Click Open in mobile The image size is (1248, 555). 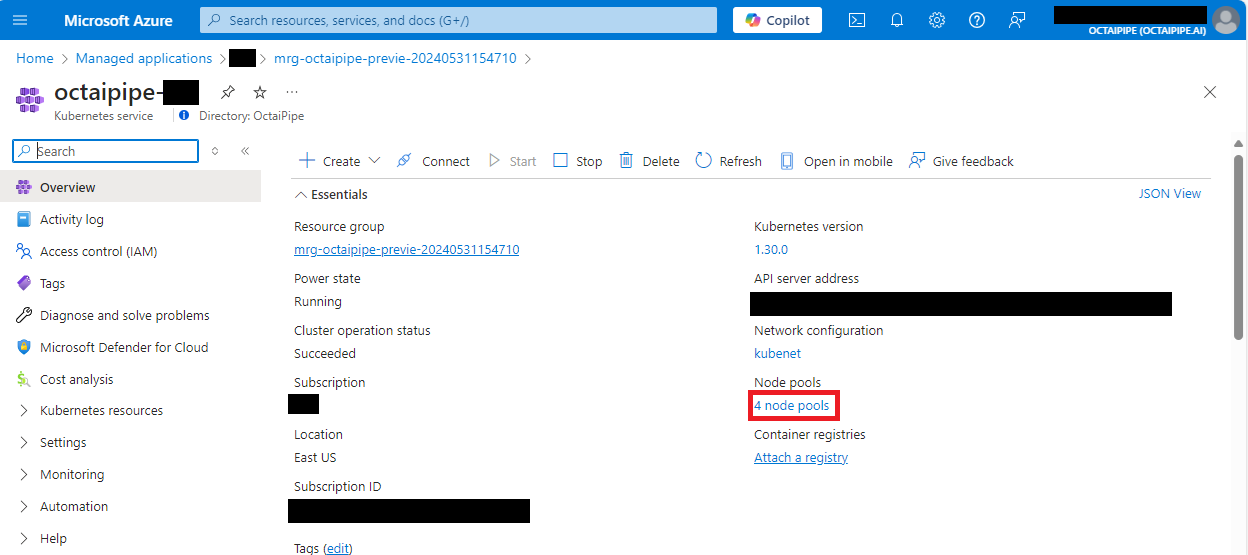836,161
